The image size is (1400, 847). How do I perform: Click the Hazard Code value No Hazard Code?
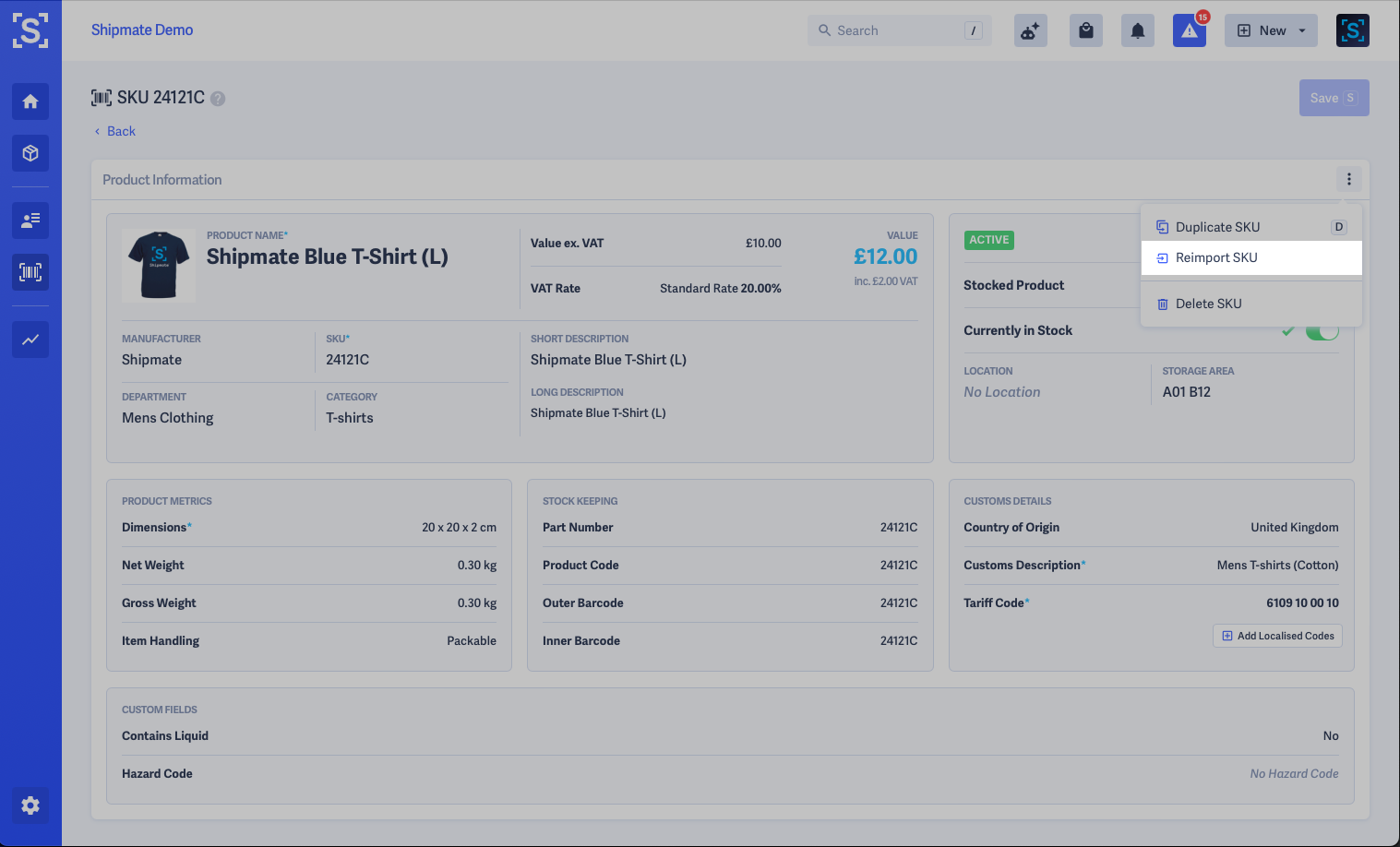click(1295, 774)
